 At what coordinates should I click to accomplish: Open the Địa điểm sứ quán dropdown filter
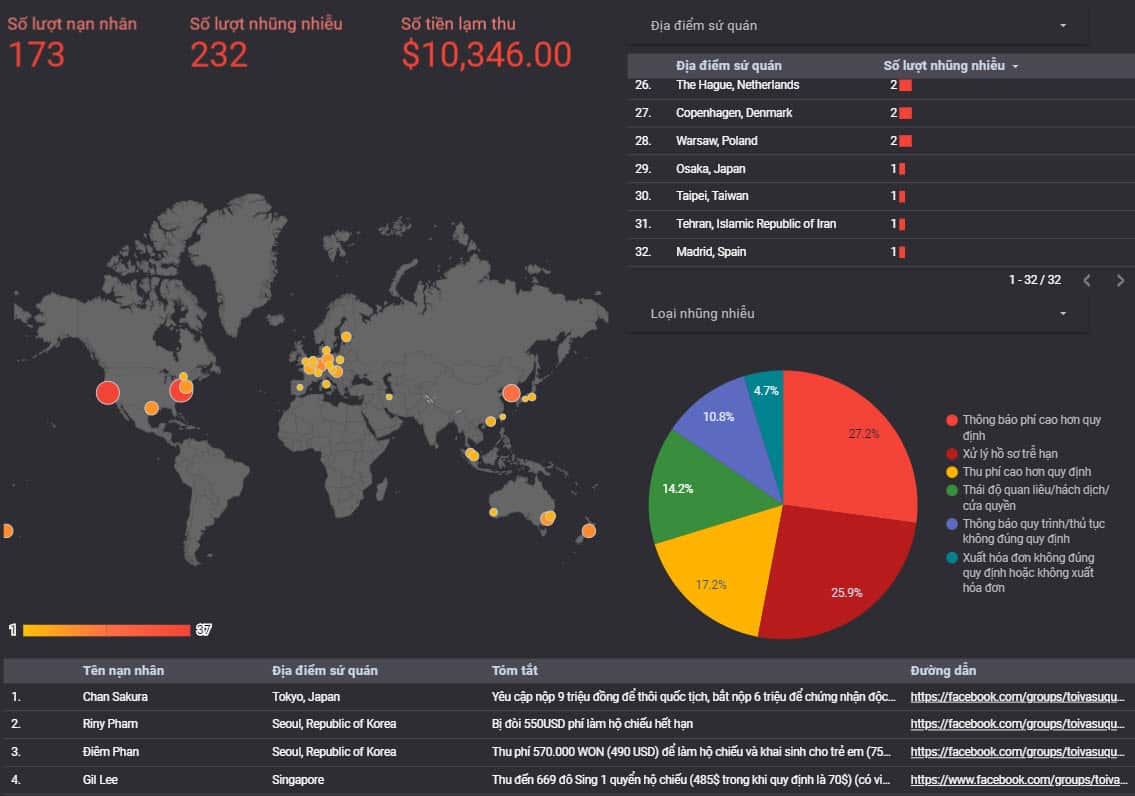coord(857,25)
